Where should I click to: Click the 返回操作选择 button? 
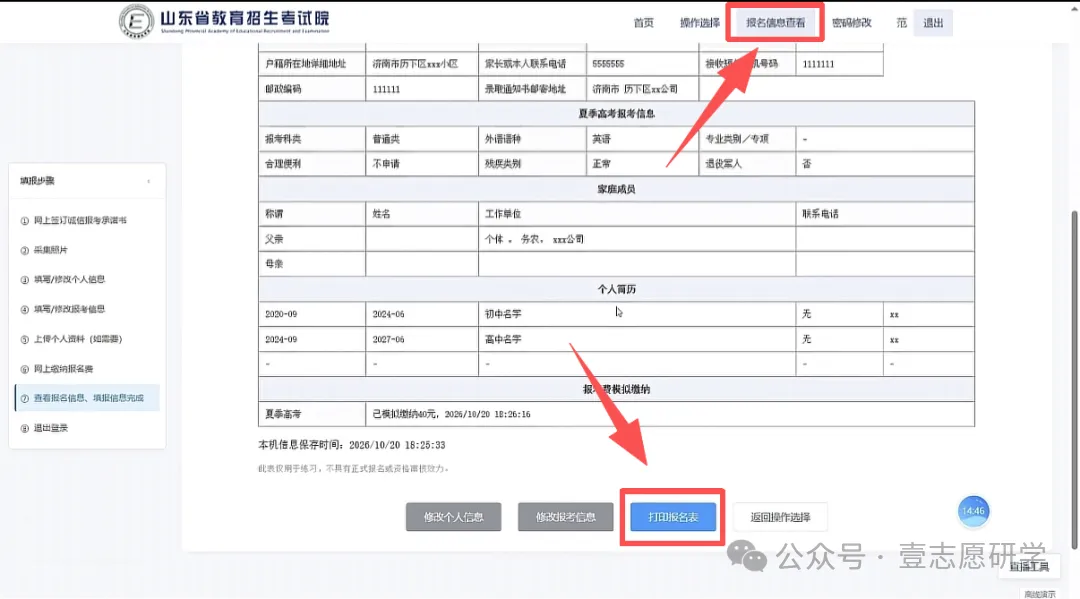[x=780, y=517]
